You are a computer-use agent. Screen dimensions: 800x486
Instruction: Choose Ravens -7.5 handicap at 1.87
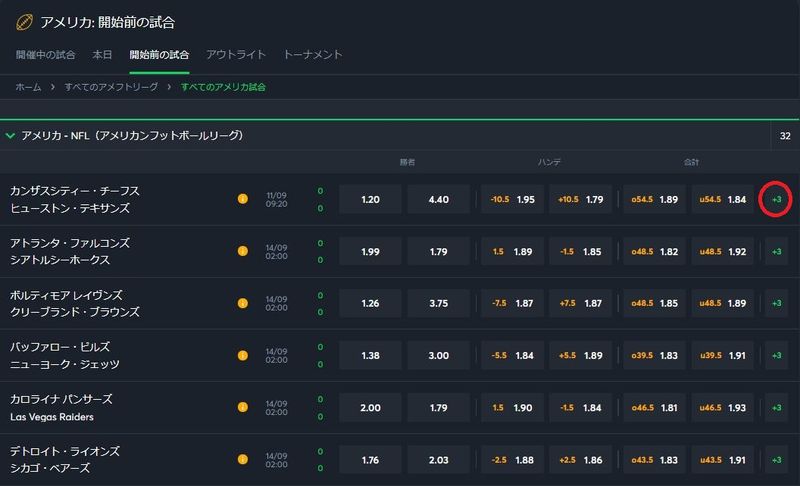pyautogui.click(x=511, y=303)
